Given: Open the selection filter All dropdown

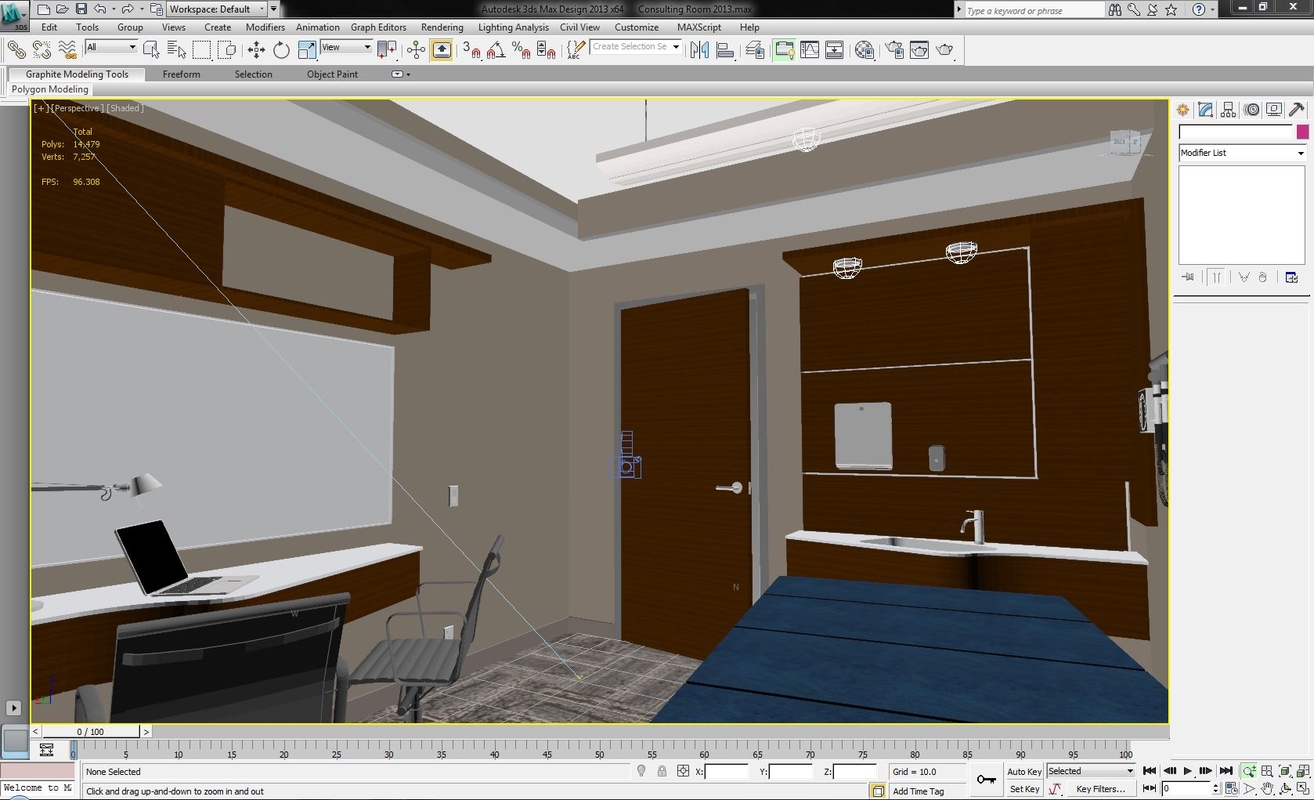Looking at the screenshot, I should 110,47.
